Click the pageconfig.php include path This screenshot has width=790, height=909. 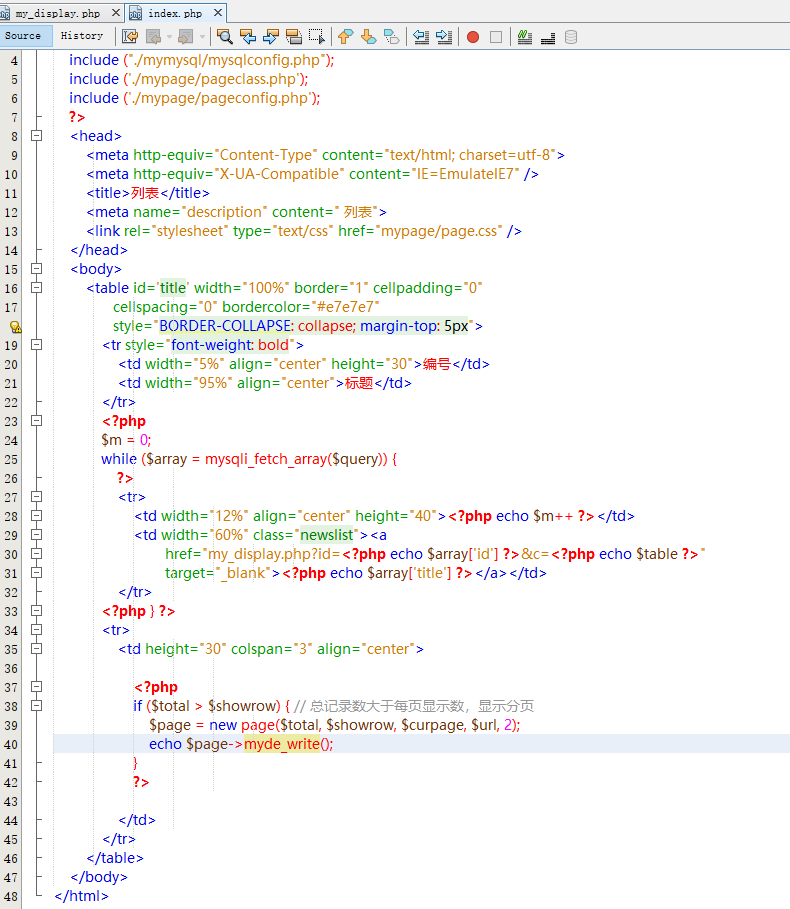220,99
